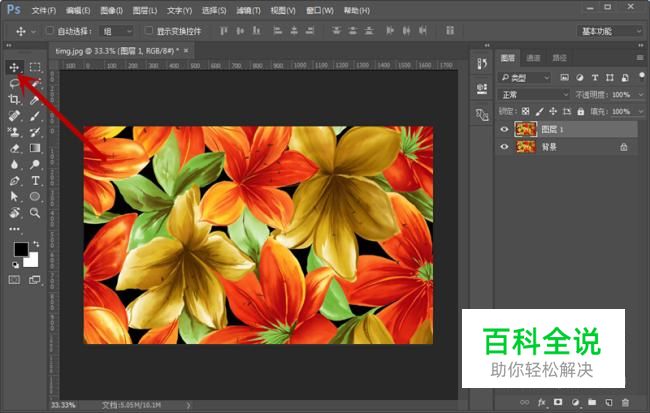The height and width of the screenshot is (413, 650).
Task: Select the Pen tool
Action: (x=14, y=181)
